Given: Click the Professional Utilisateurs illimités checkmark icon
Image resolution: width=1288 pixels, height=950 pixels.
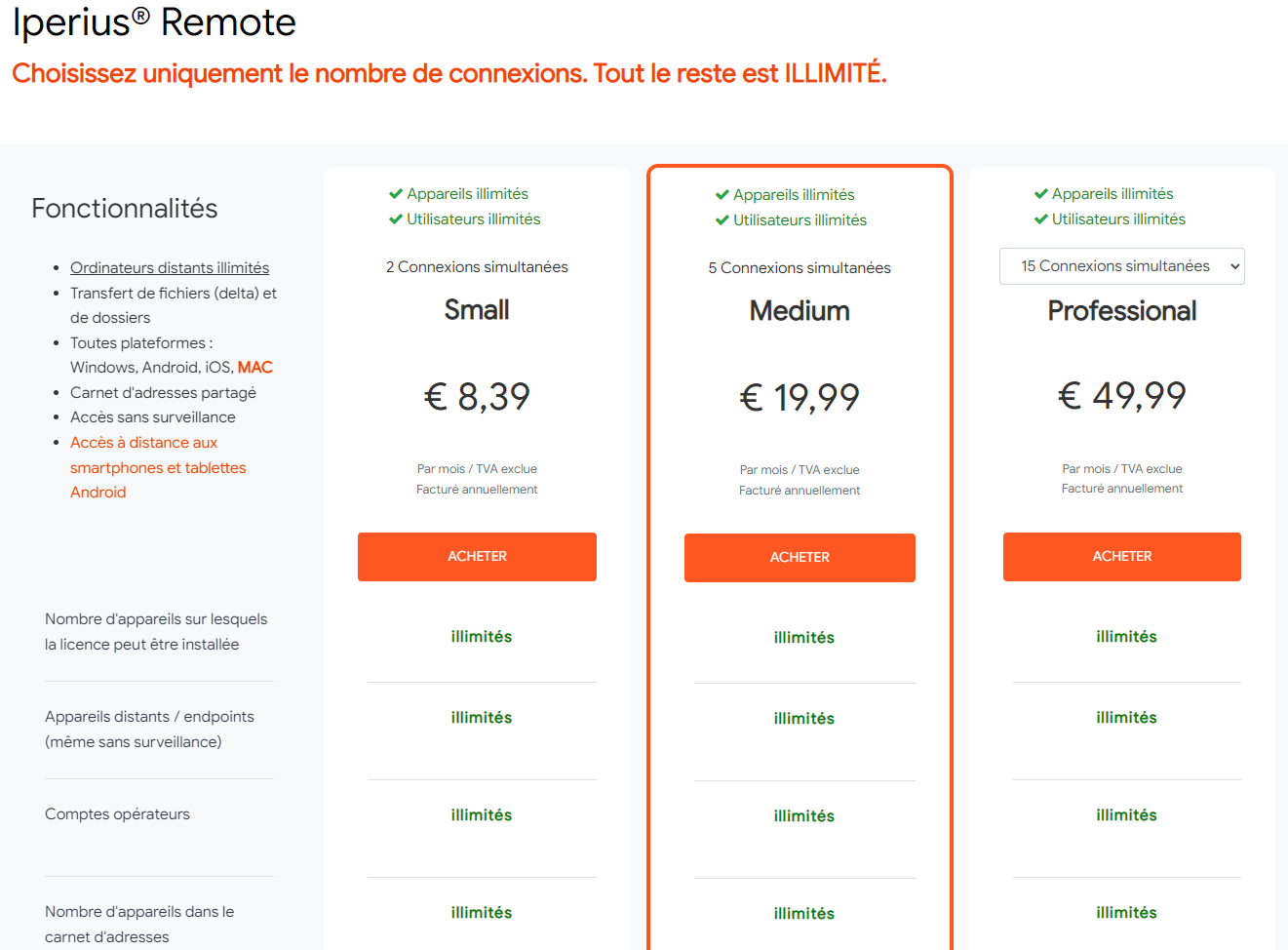Looking at the screenshot, I should (x=1041, y=219).
